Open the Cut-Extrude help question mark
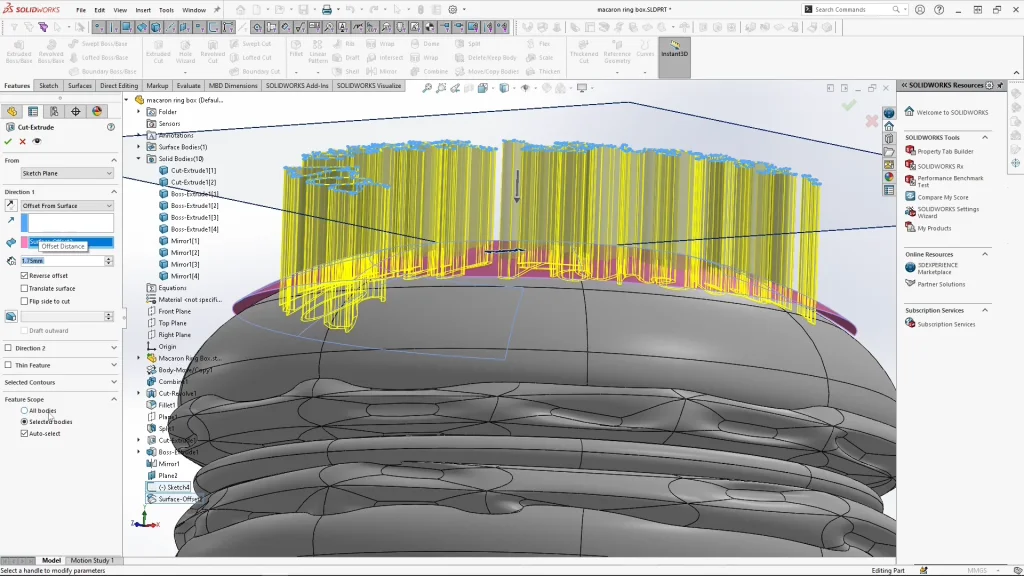Viewport: 1024px width, 576px height. click(x=111, y=127)
